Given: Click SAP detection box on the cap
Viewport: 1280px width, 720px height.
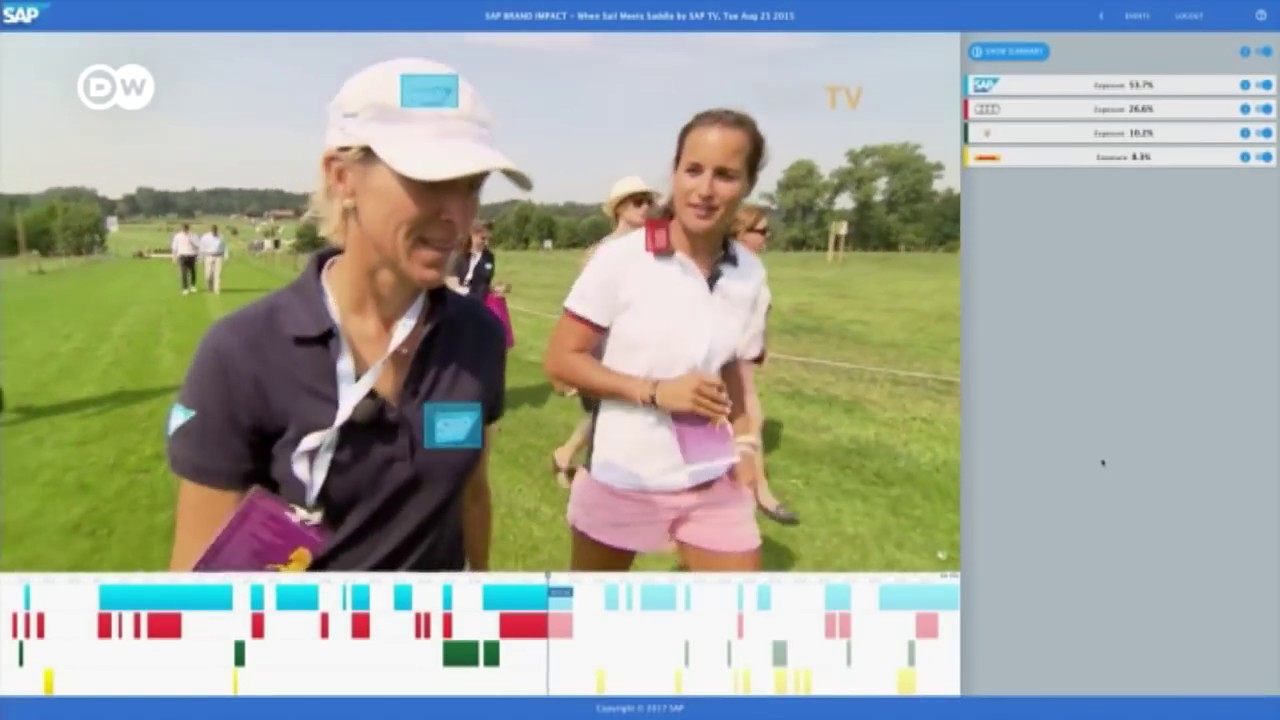Looking at the screenshot, I should click(429, 91).
